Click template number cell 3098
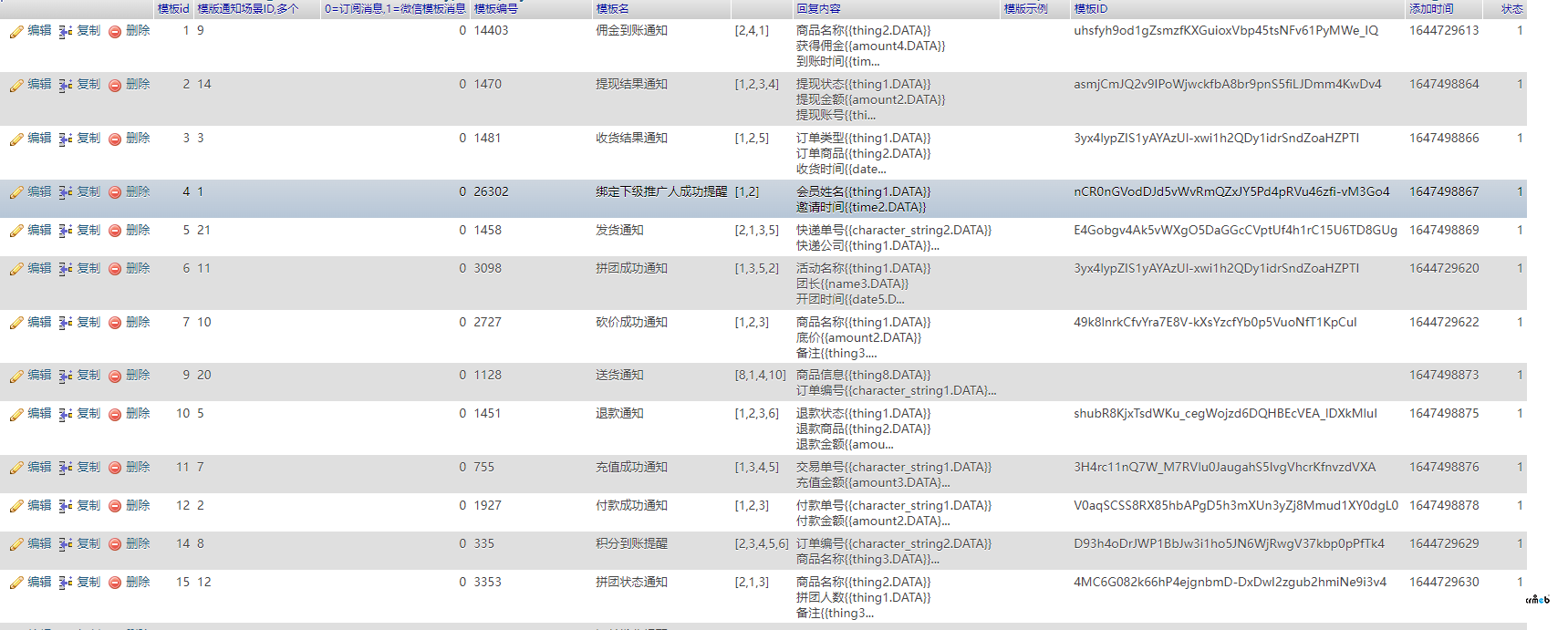 [487, 269]
